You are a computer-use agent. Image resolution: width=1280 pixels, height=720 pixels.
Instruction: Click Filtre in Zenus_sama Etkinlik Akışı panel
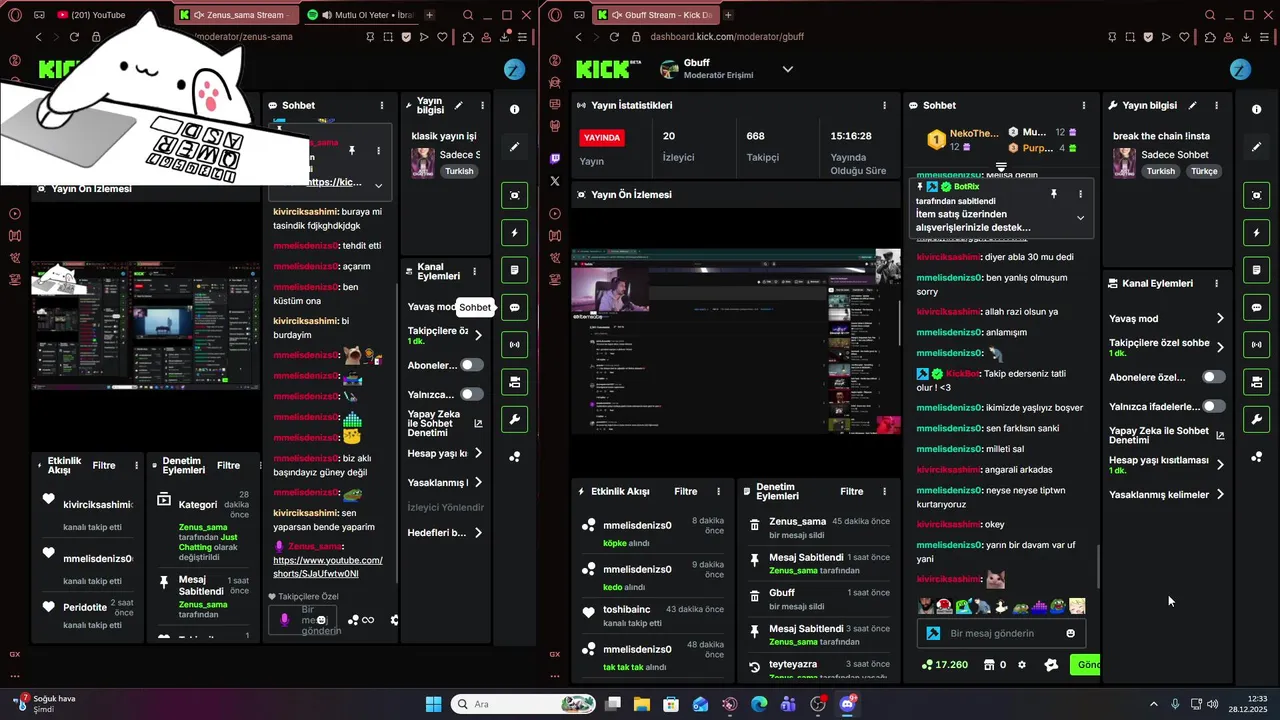coord(104,465)
